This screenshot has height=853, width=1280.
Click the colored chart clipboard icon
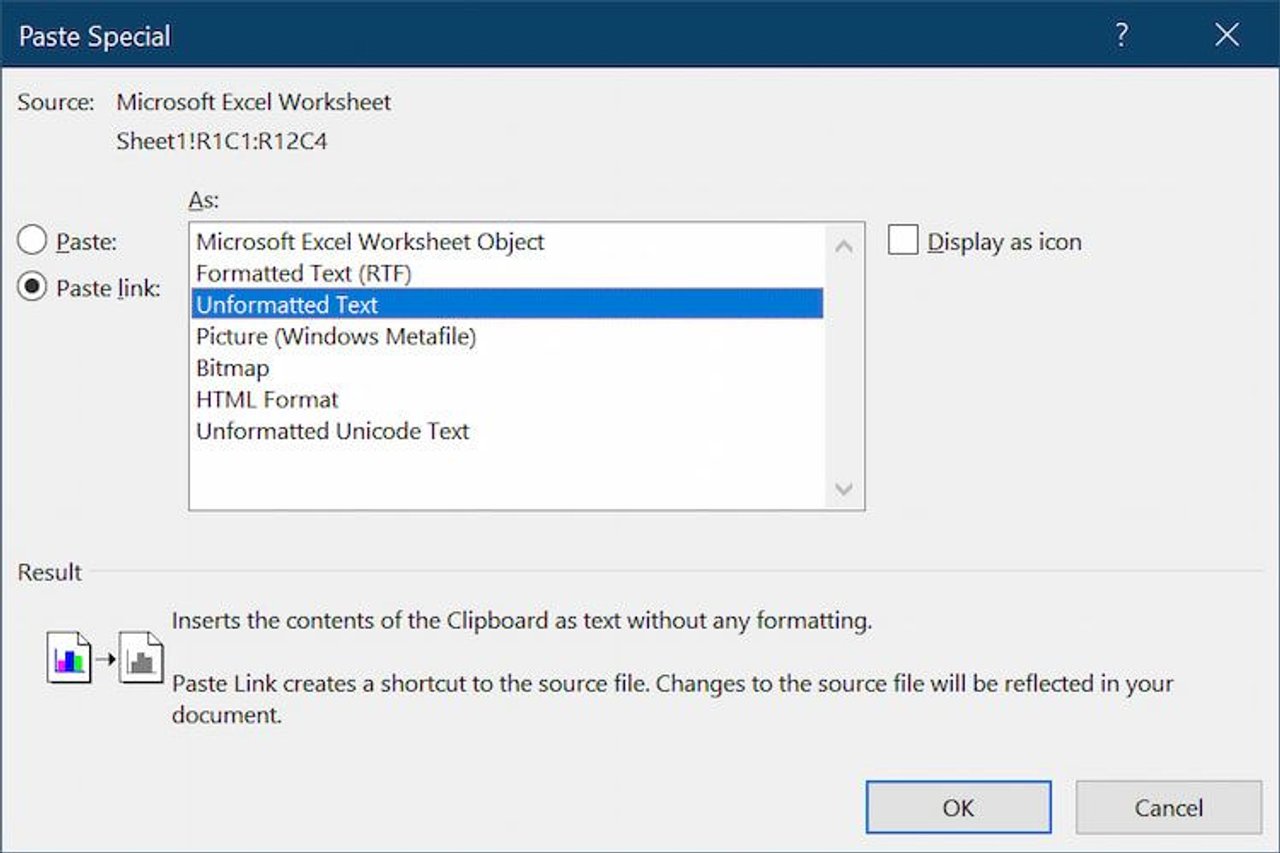(69, 660)
